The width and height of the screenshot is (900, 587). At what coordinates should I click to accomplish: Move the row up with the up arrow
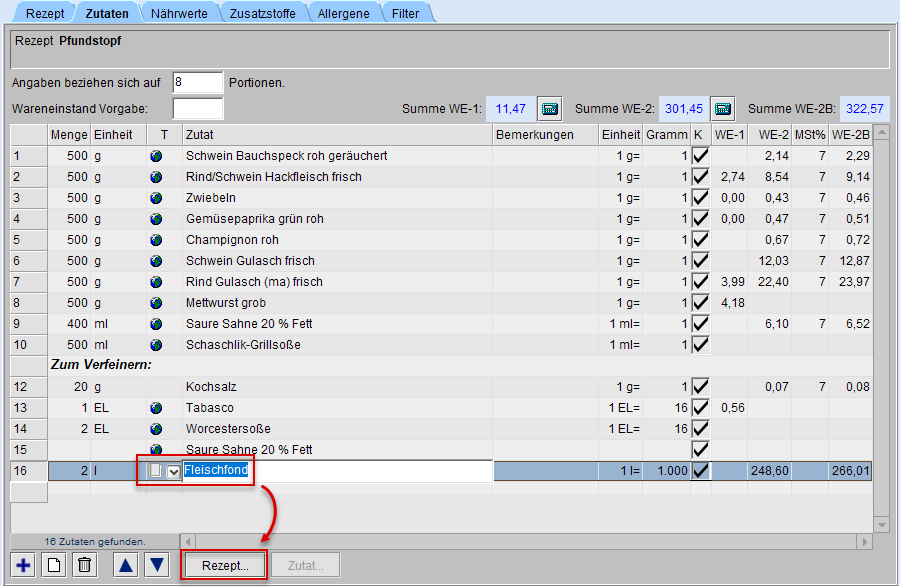pyautogui.click(x=126, y=565)
